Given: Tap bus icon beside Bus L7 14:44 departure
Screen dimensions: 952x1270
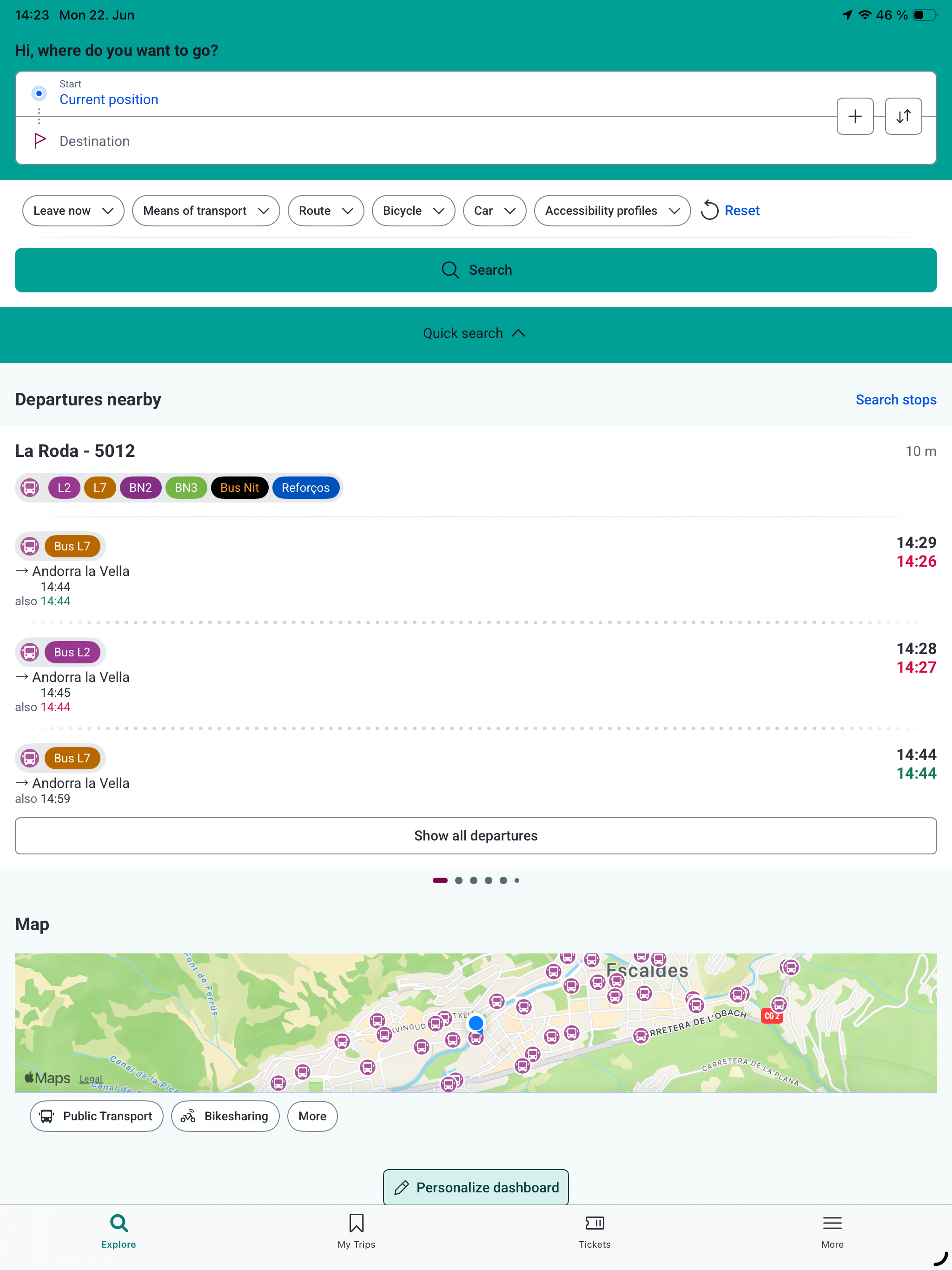Looking at the screenshot, I should pyautogui.click(x=30, y=758).
